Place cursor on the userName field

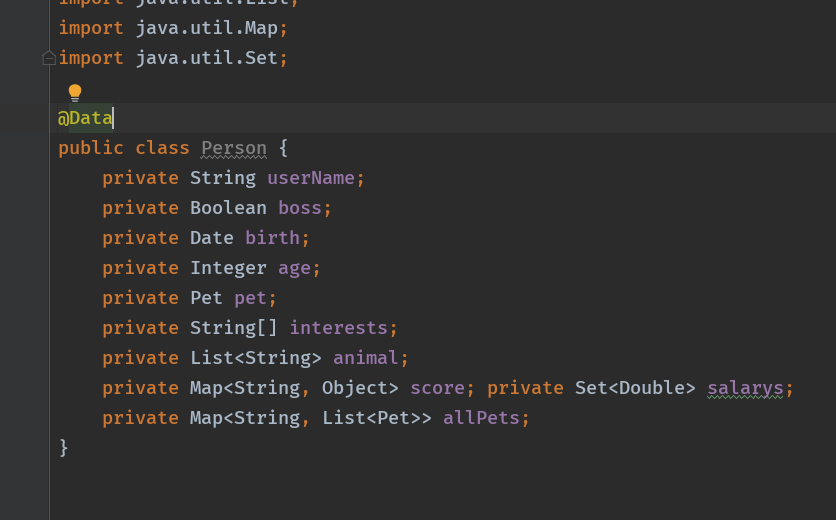(x=310, y=178)
